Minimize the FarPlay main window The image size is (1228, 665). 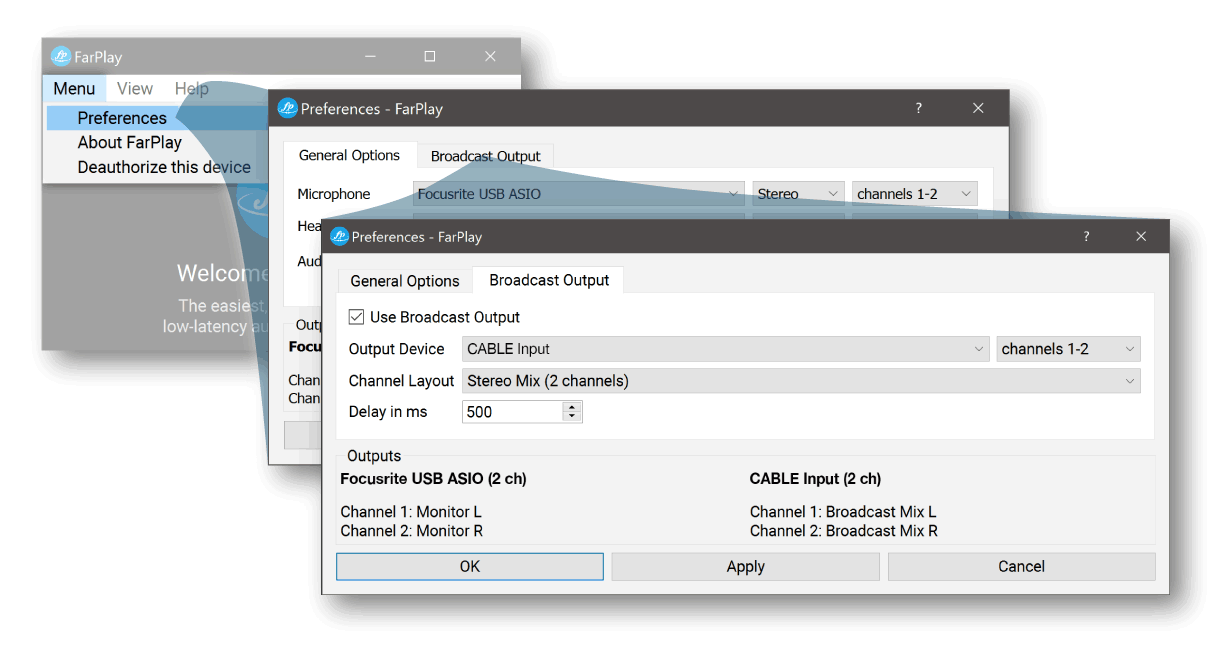coord(369,57)
